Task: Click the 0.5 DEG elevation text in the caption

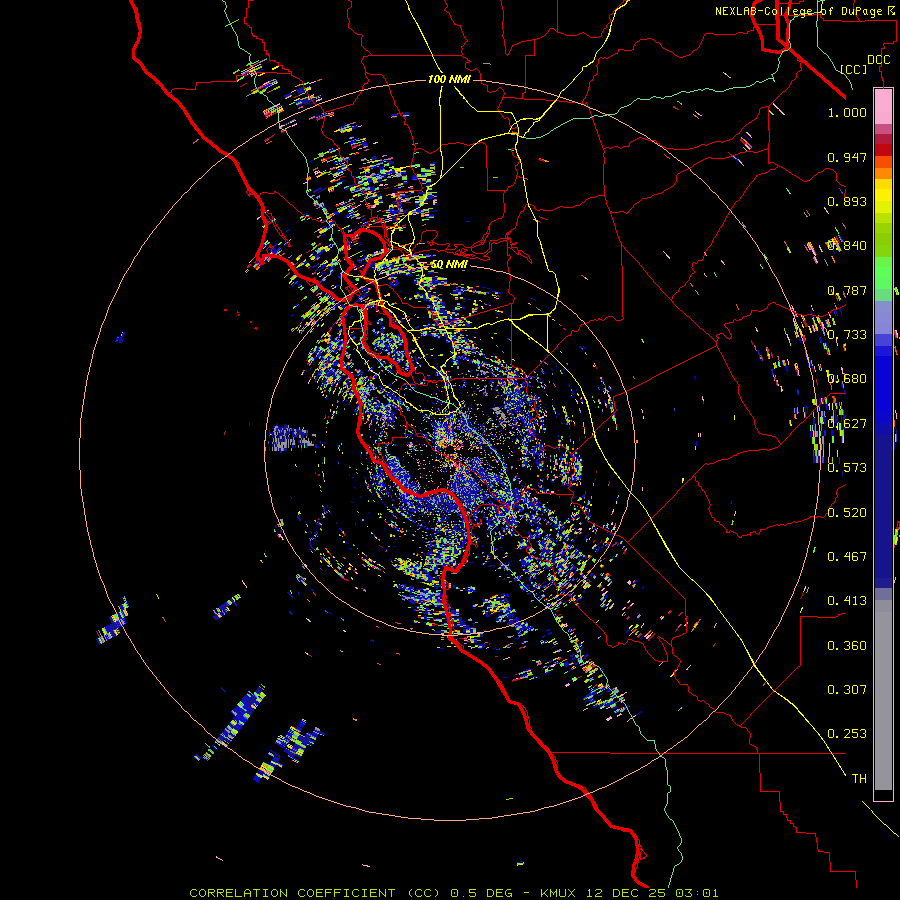Action: 483,893
